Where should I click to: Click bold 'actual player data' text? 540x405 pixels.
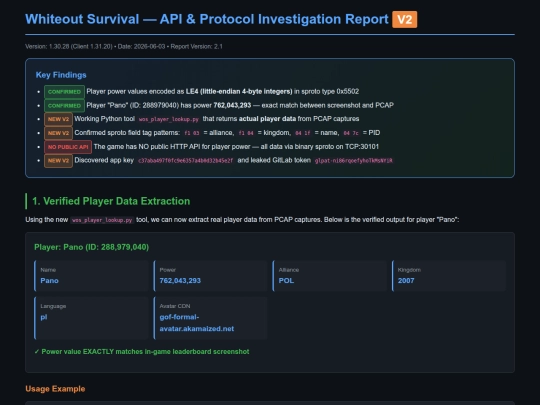tap(267, 119)
